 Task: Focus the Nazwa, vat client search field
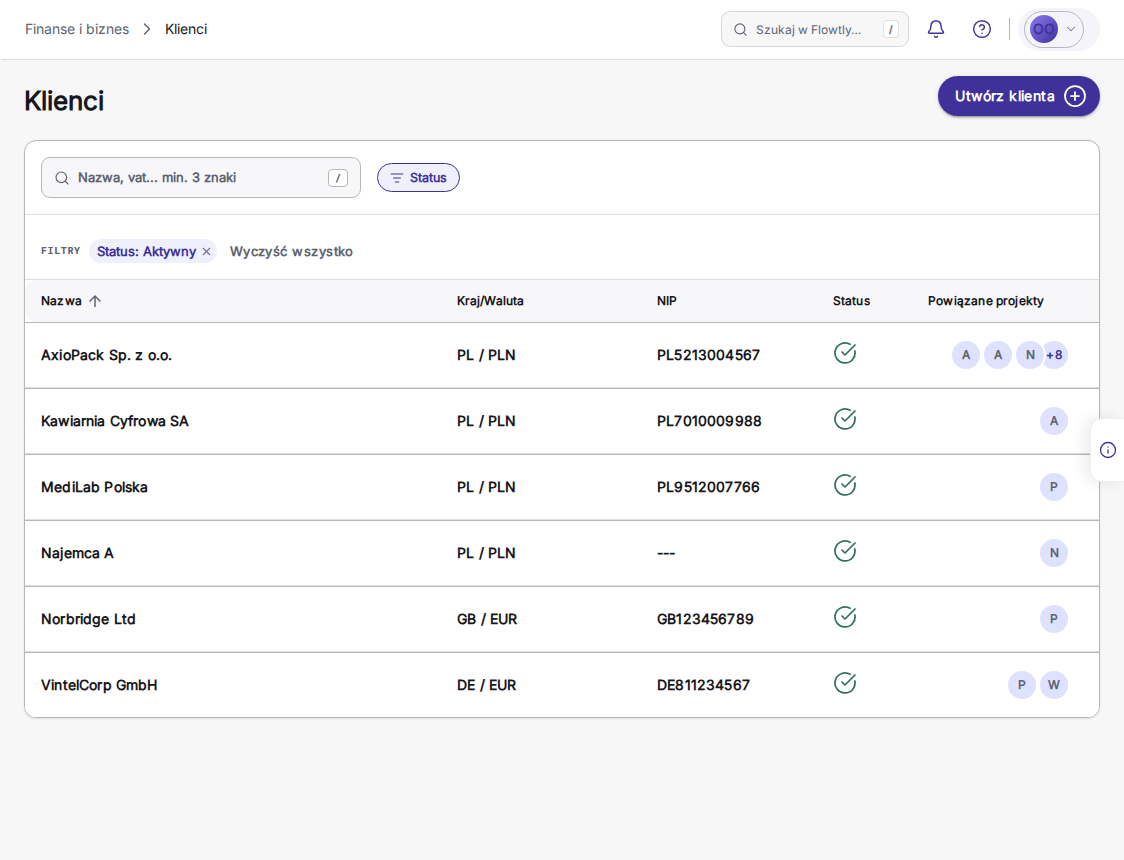coord(201,178)
